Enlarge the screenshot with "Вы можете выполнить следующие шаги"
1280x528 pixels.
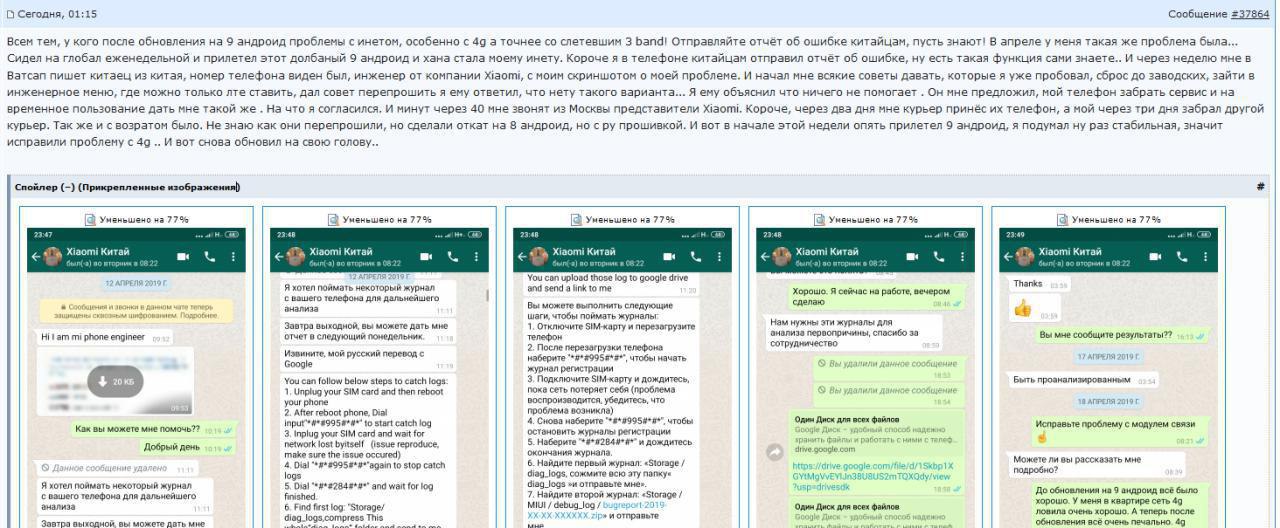tap(622, 378)
